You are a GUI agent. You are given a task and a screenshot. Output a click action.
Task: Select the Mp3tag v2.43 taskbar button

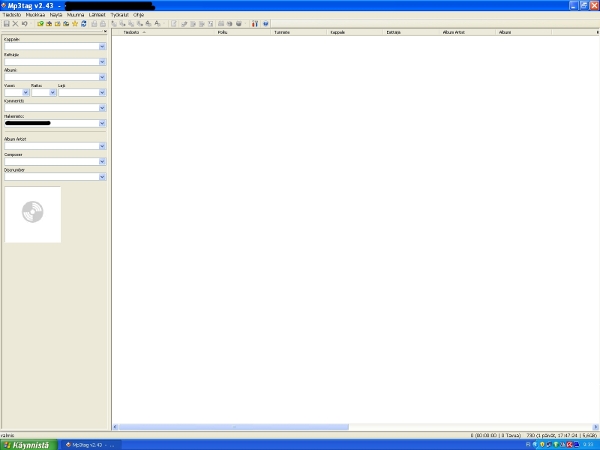[x=91, y=445]
